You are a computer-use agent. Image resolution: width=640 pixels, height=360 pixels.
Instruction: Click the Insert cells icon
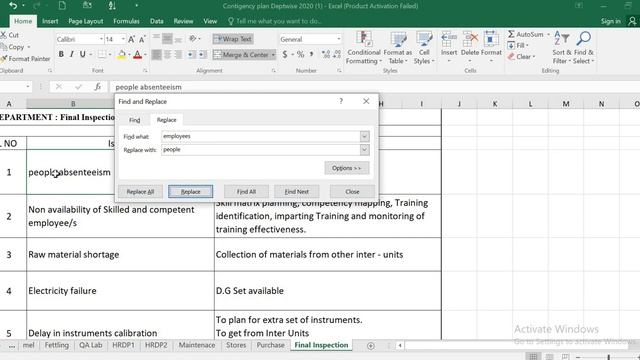[x=449, y=40]
